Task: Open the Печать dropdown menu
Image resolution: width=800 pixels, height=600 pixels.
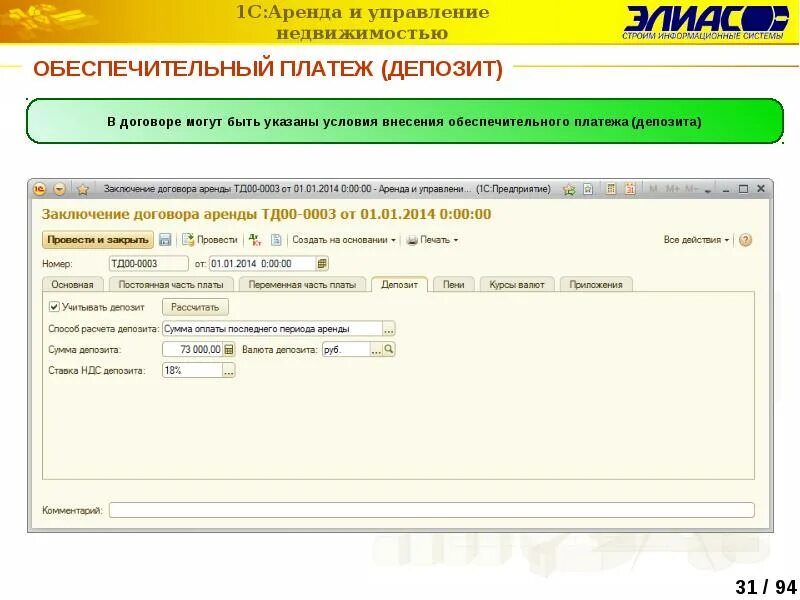Action: (433, 240)
